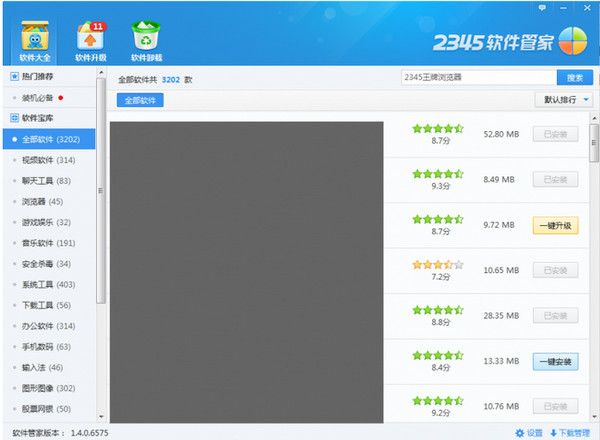Open the 软件升级 upgrade icon
This screenshot has width=600, height=440.
tap(91, 36)
